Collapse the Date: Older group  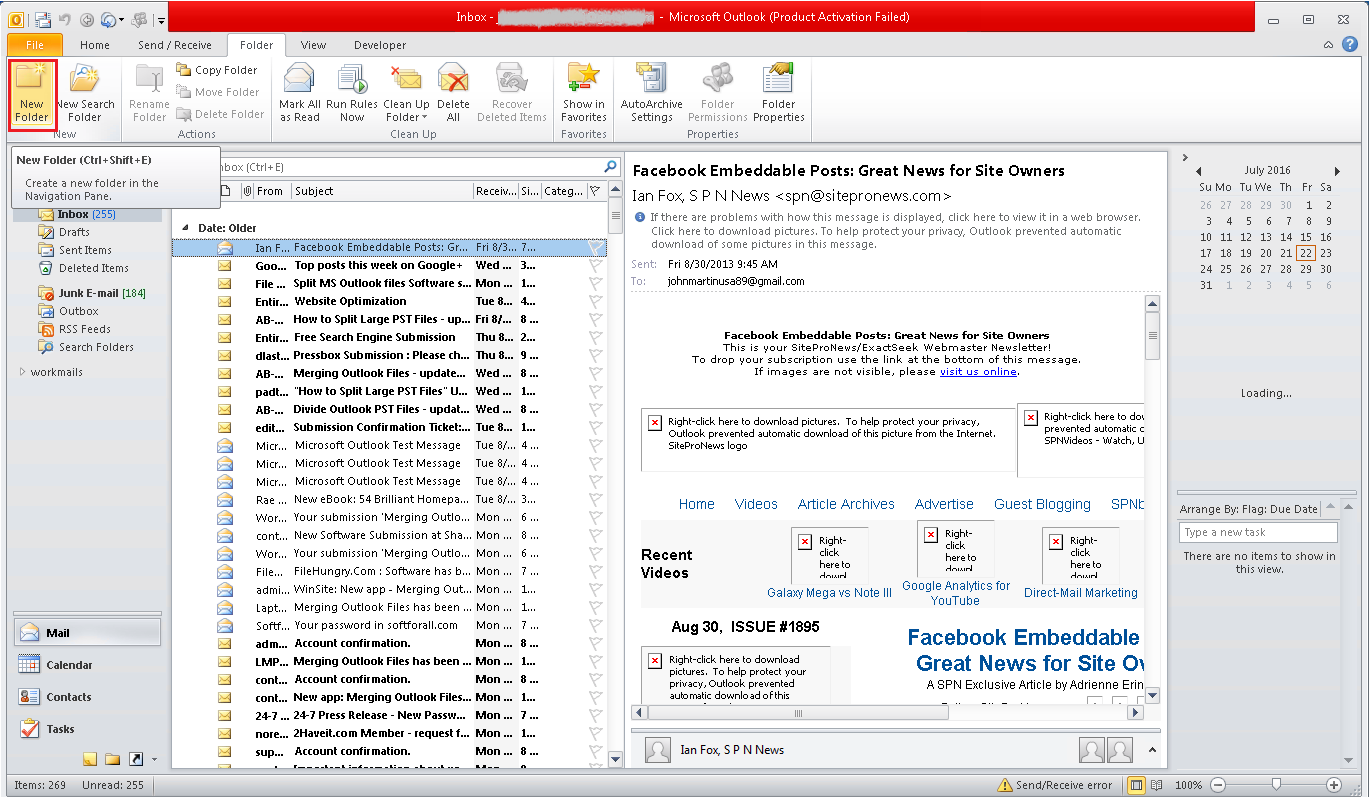click(184, 228)
